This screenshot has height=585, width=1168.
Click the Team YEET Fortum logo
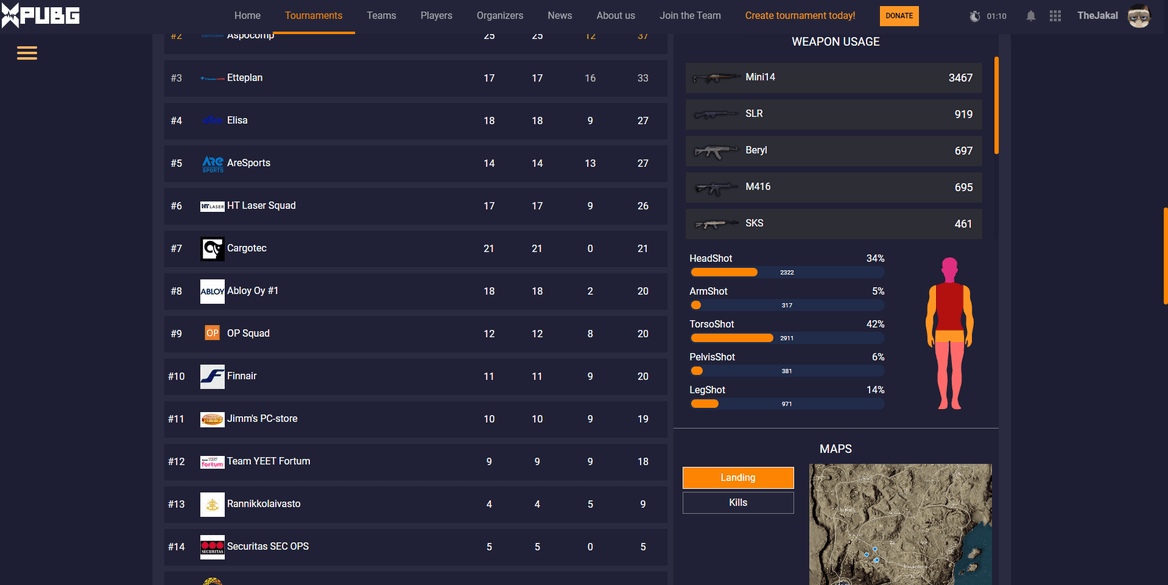tap(212, 462)
